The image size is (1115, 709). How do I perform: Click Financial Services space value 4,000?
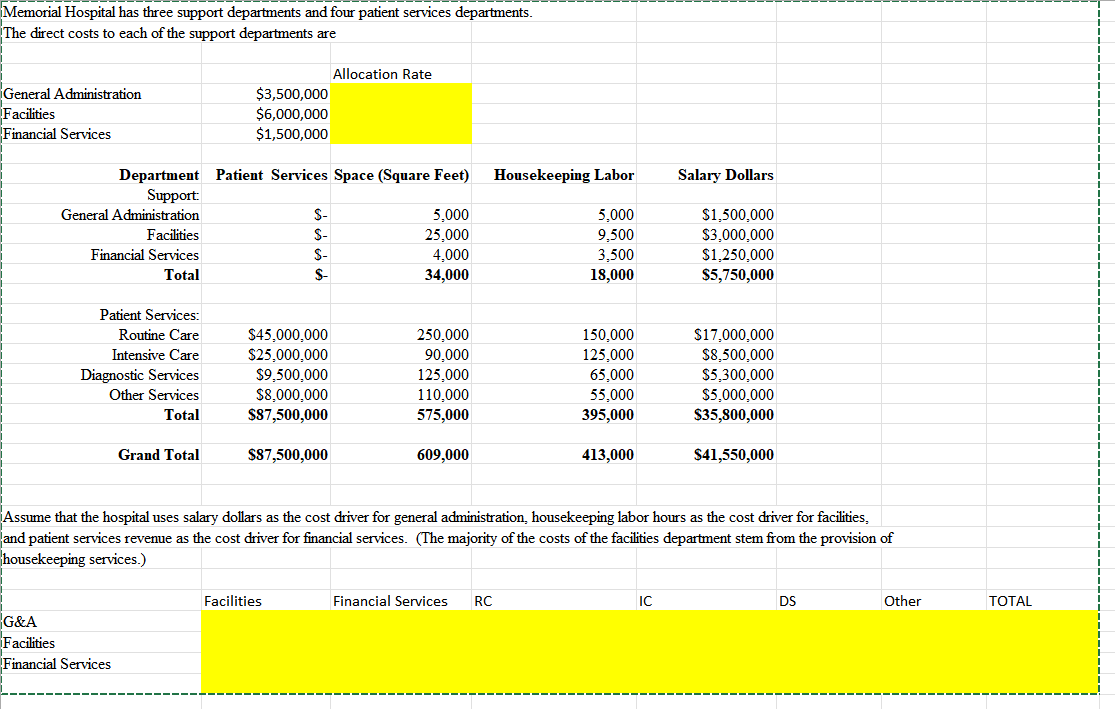pos(451,255)
